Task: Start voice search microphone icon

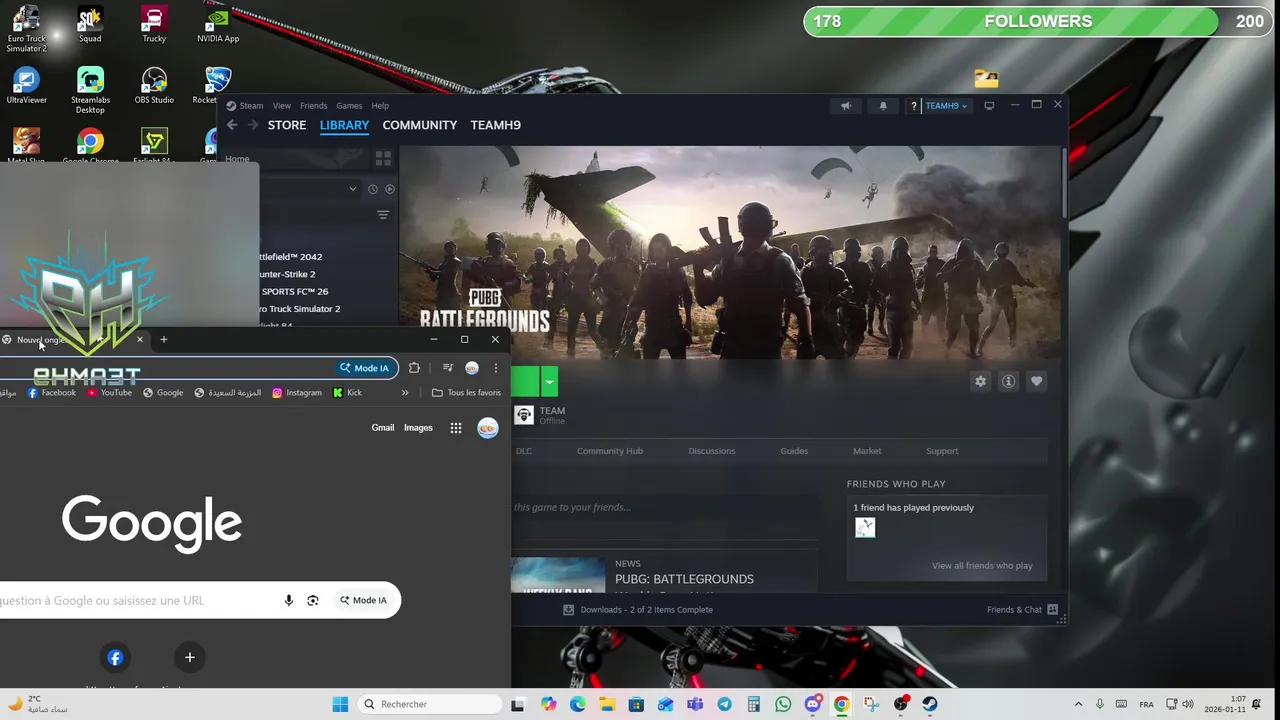Action: click(289, 600)
